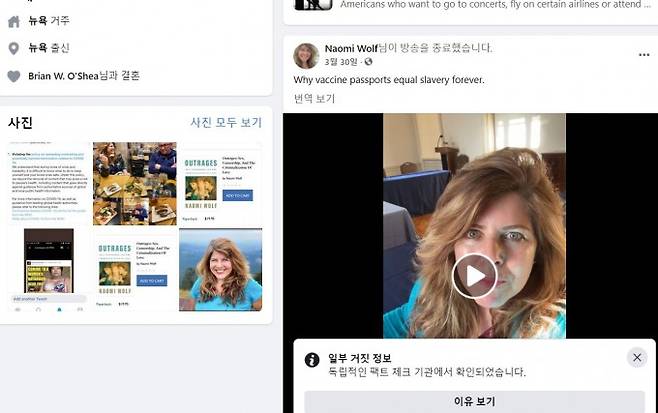Click the home icon beside 뉴욕 거주
The image size is (658, 413).
coord(14,21)
